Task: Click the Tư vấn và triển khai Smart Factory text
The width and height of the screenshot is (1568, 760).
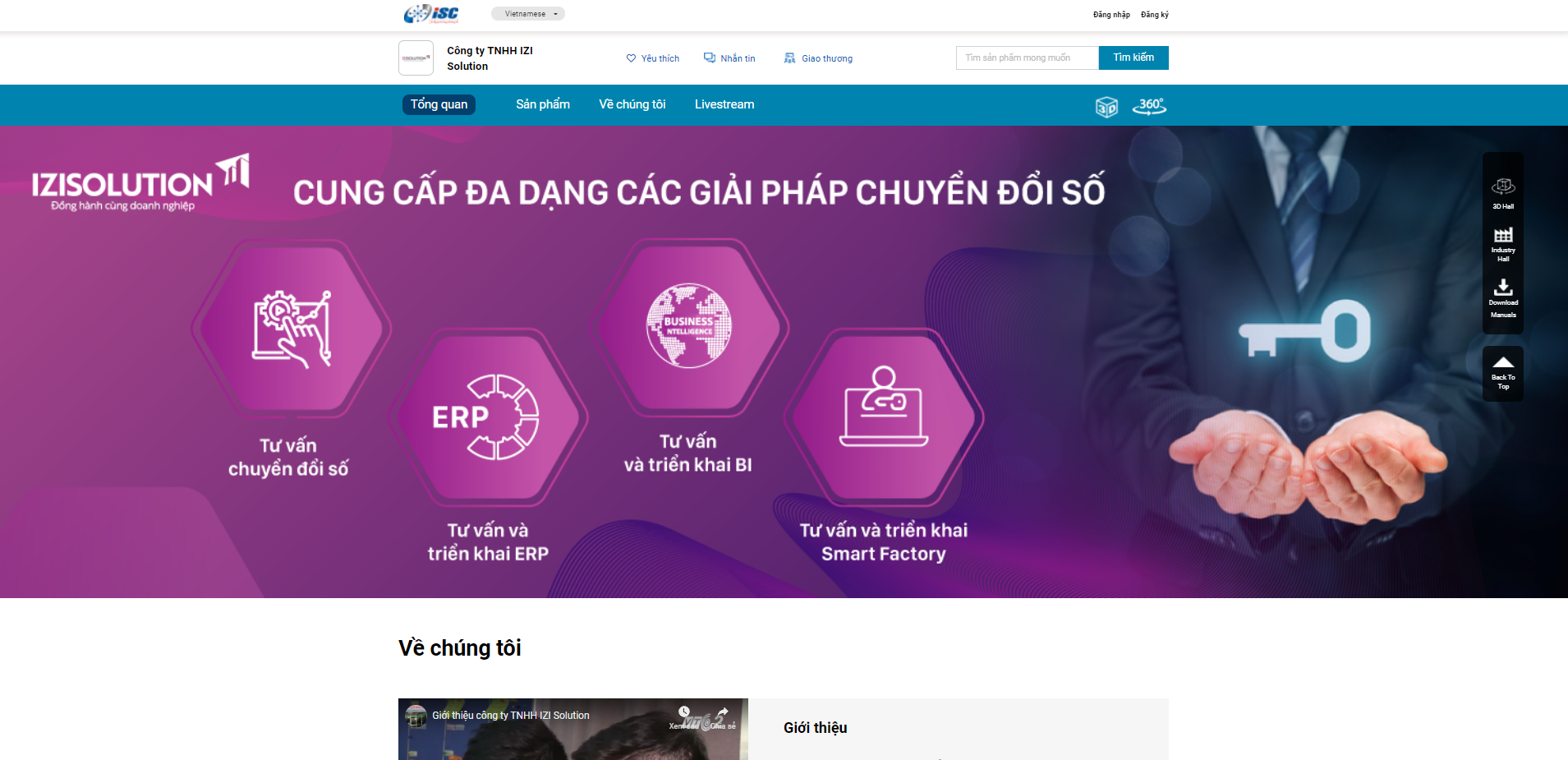Action: pos(884,542)
